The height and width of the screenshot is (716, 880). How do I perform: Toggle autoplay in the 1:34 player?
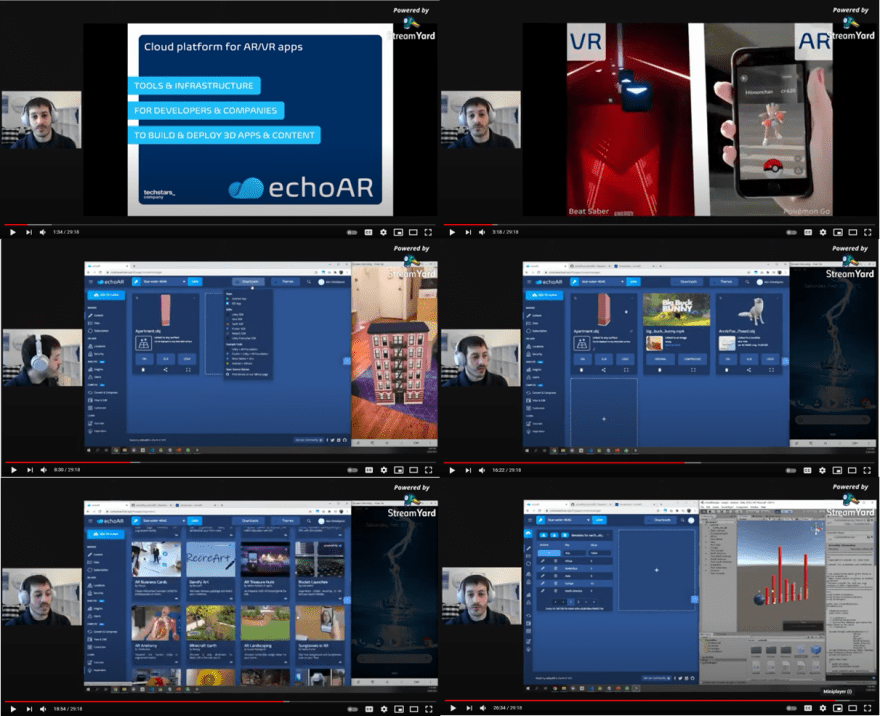pos(352,232)
